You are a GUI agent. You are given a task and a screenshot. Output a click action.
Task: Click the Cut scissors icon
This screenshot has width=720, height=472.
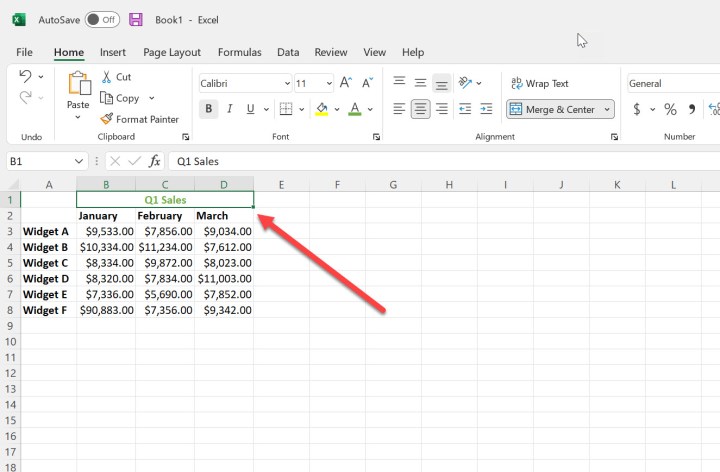[106, 77]
